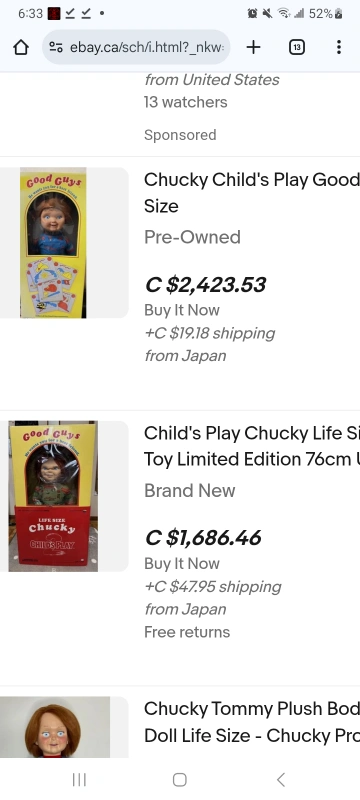Open tab switcher showing 13 tabs
Viewport: 360px width, 800px height.
pyautogui.click(x=297, y=47)
